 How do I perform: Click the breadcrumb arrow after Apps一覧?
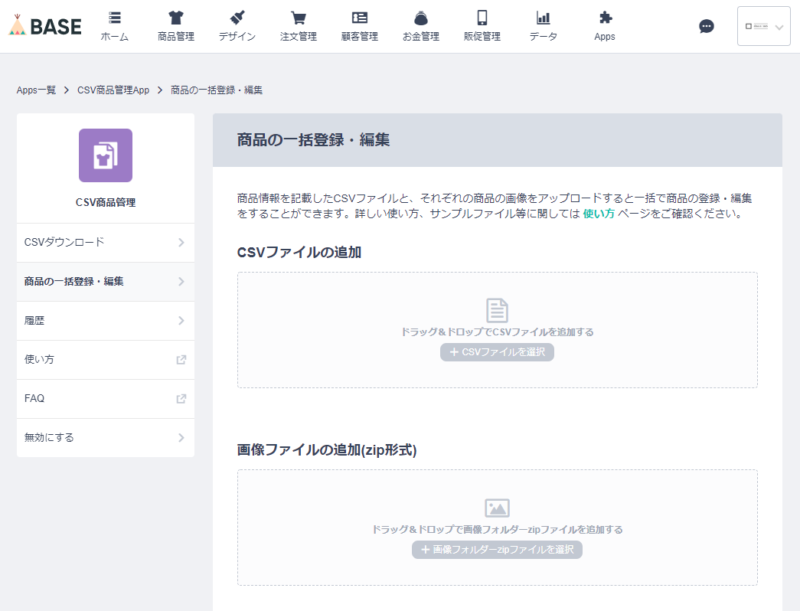click(x=66, y=90)
